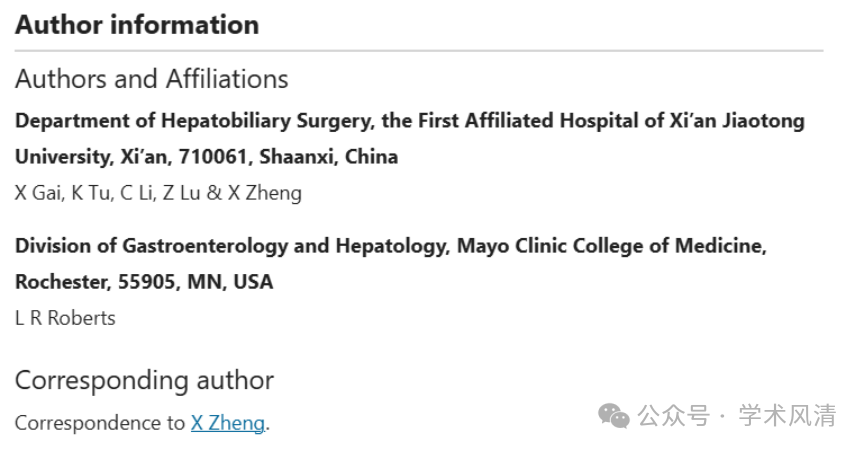Screen dimensions: 864x450
Task: Click the Department of Hepatobiliary Surgery affiliation line
Action: [410, 121]
